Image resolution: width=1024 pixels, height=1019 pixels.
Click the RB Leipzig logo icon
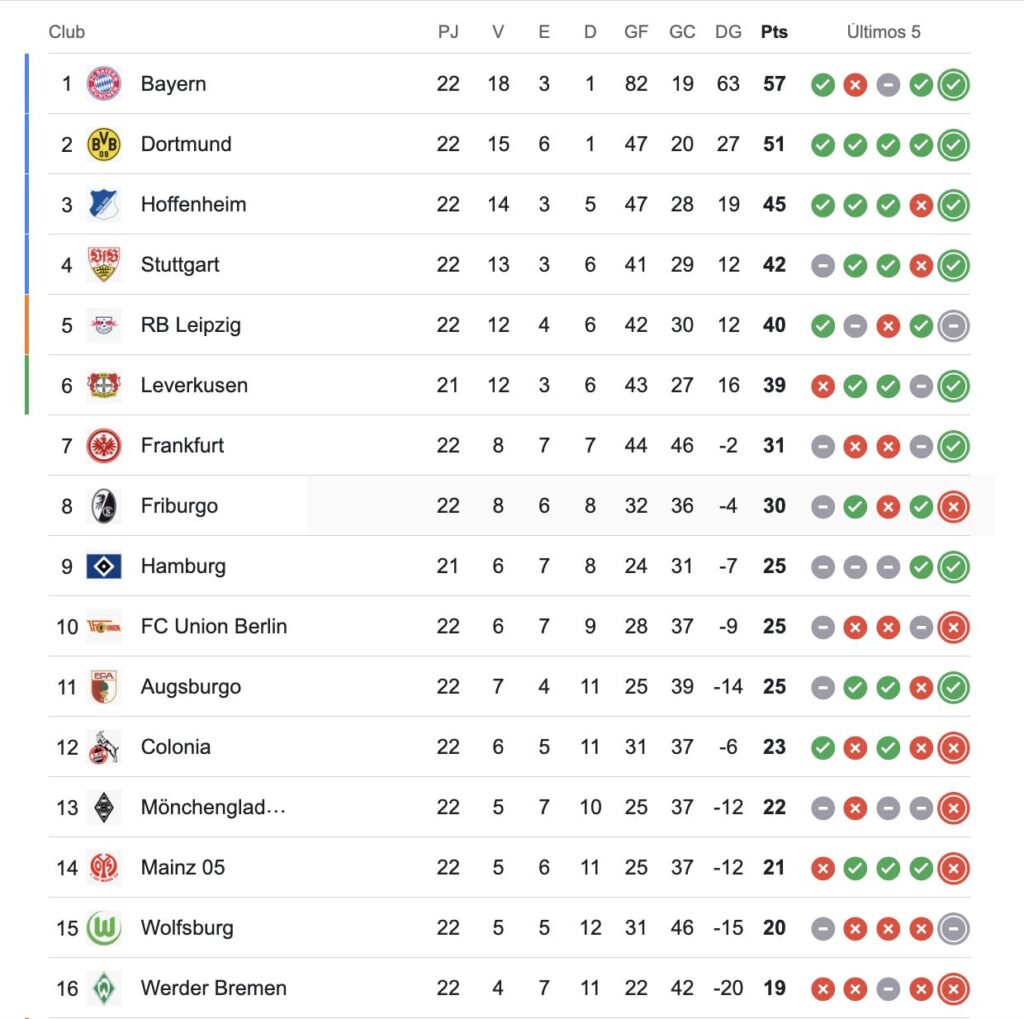[104, 325]
